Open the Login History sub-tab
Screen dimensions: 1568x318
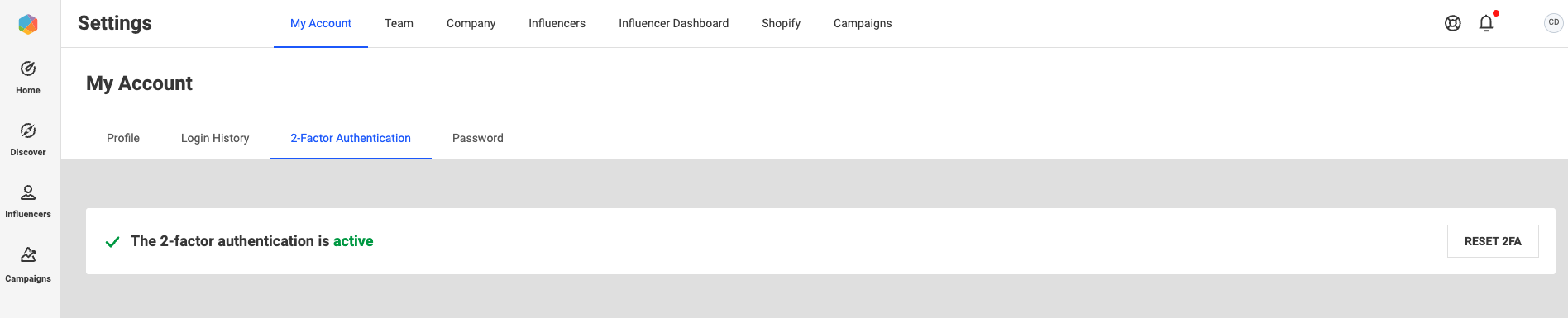(x=215, y=138)
